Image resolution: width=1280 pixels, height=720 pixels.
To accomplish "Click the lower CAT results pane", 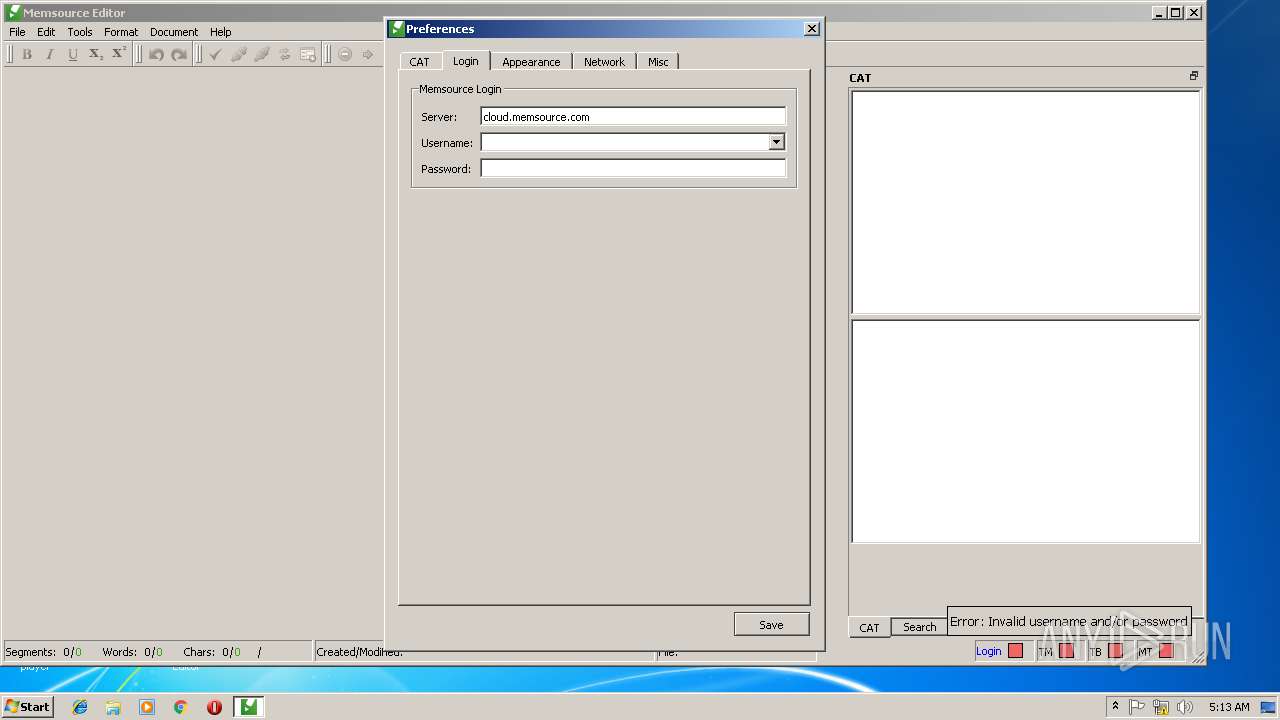I will 1025,432.
